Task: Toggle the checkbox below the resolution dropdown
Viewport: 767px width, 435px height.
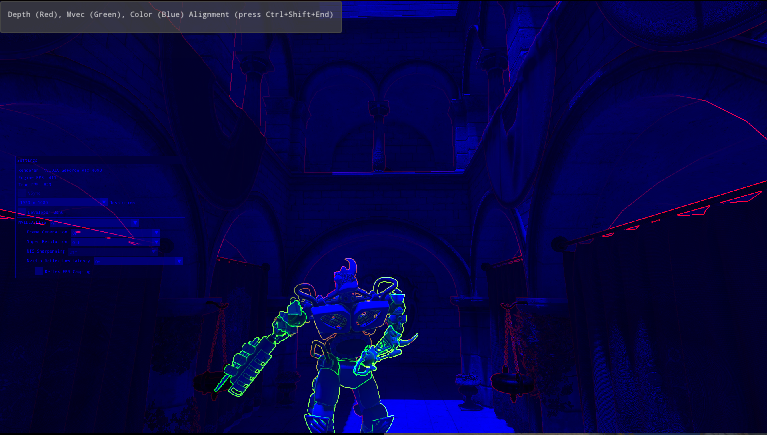Action: click(22, 211)
